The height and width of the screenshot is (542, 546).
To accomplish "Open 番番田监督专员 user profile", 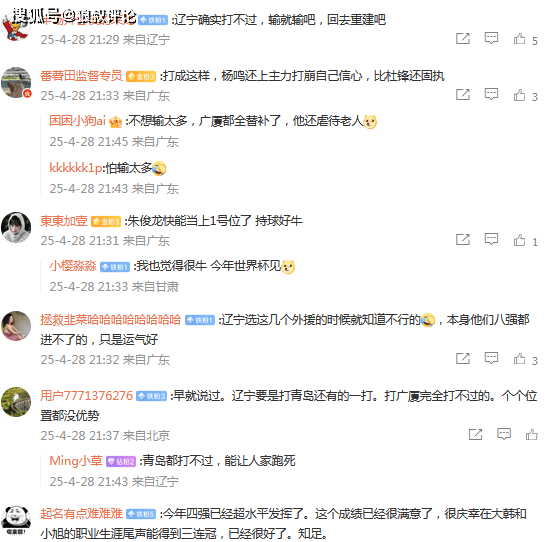I will pyautogui.click(x=81, y=76).
